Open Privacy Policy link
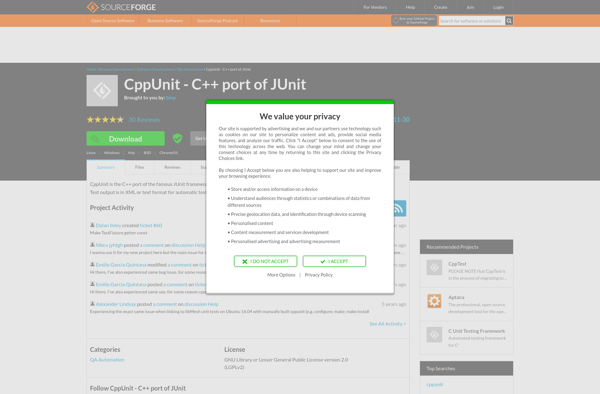This screenshot has height=394, width=600. (319, 275)
